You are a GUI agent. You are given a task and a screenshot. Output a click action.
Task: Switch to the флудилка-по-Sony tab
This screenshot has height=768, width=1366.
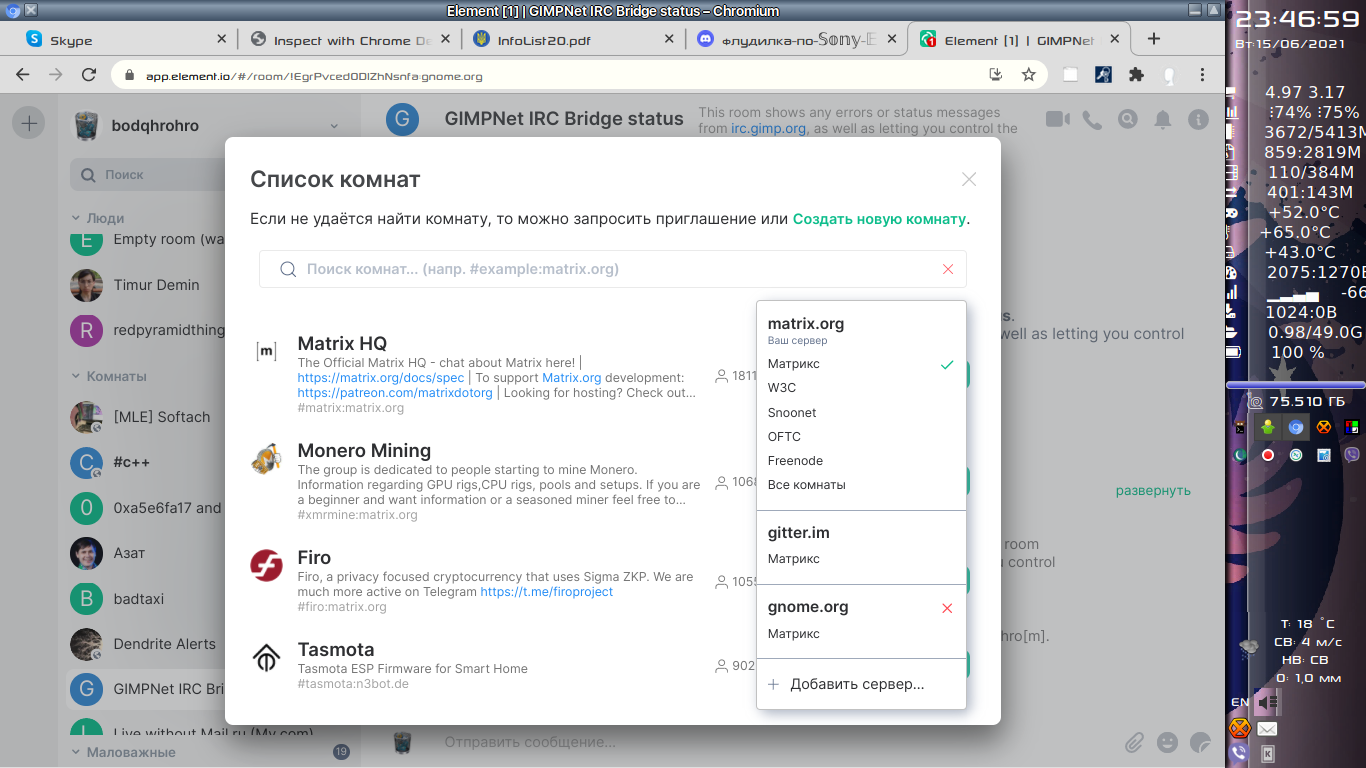[x=796, y=40]
